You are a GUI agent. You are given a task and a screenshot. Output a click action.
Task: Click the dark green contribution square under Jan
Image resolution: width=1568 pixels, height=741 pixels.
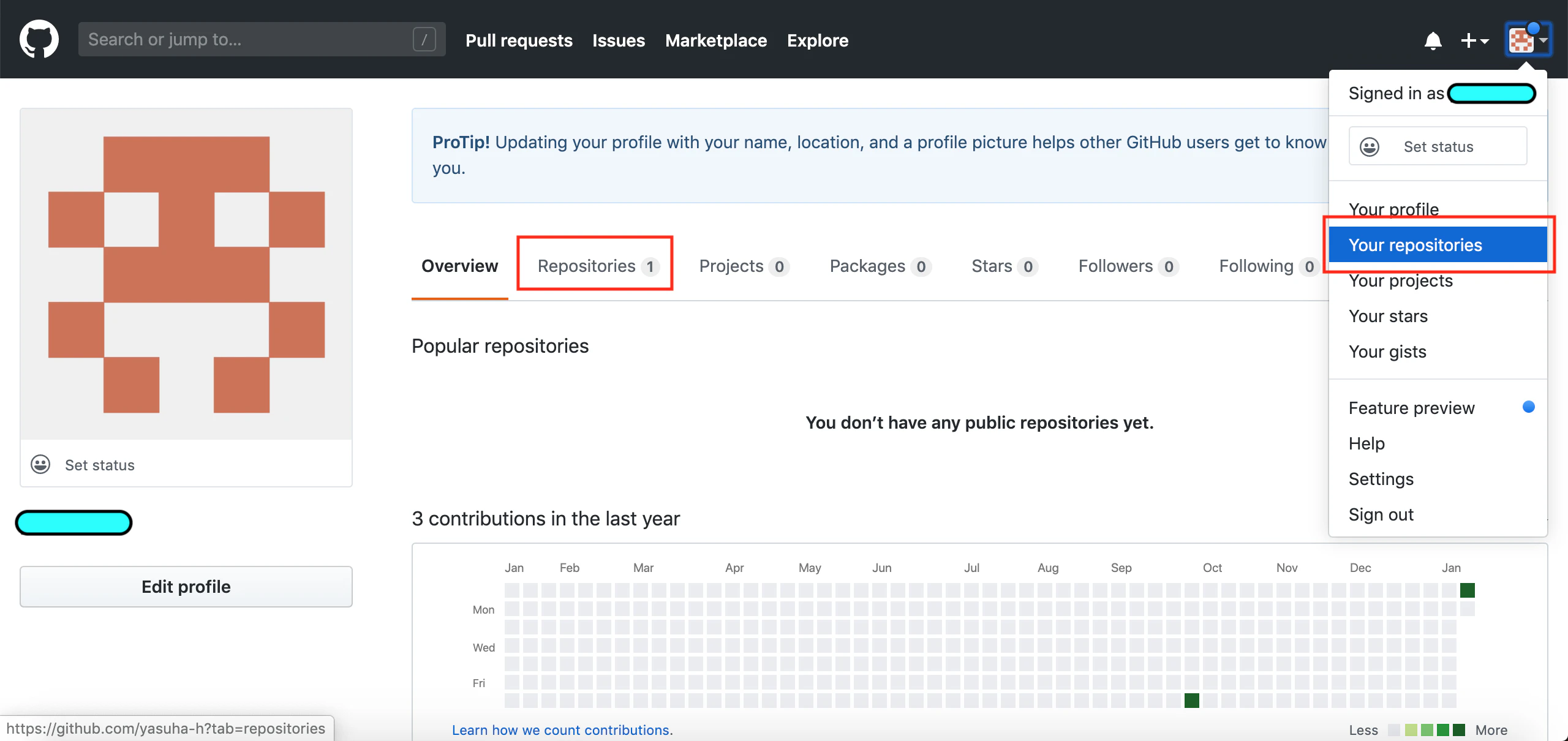[x=1467, y=590]
